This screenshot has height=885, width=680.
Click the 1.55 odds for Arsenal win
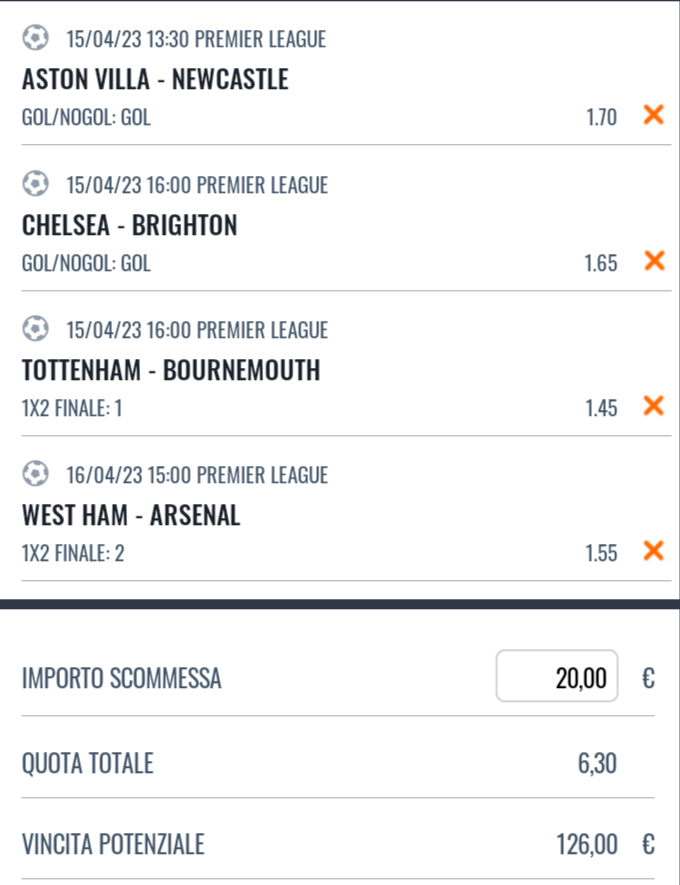(x=601, y=553)
